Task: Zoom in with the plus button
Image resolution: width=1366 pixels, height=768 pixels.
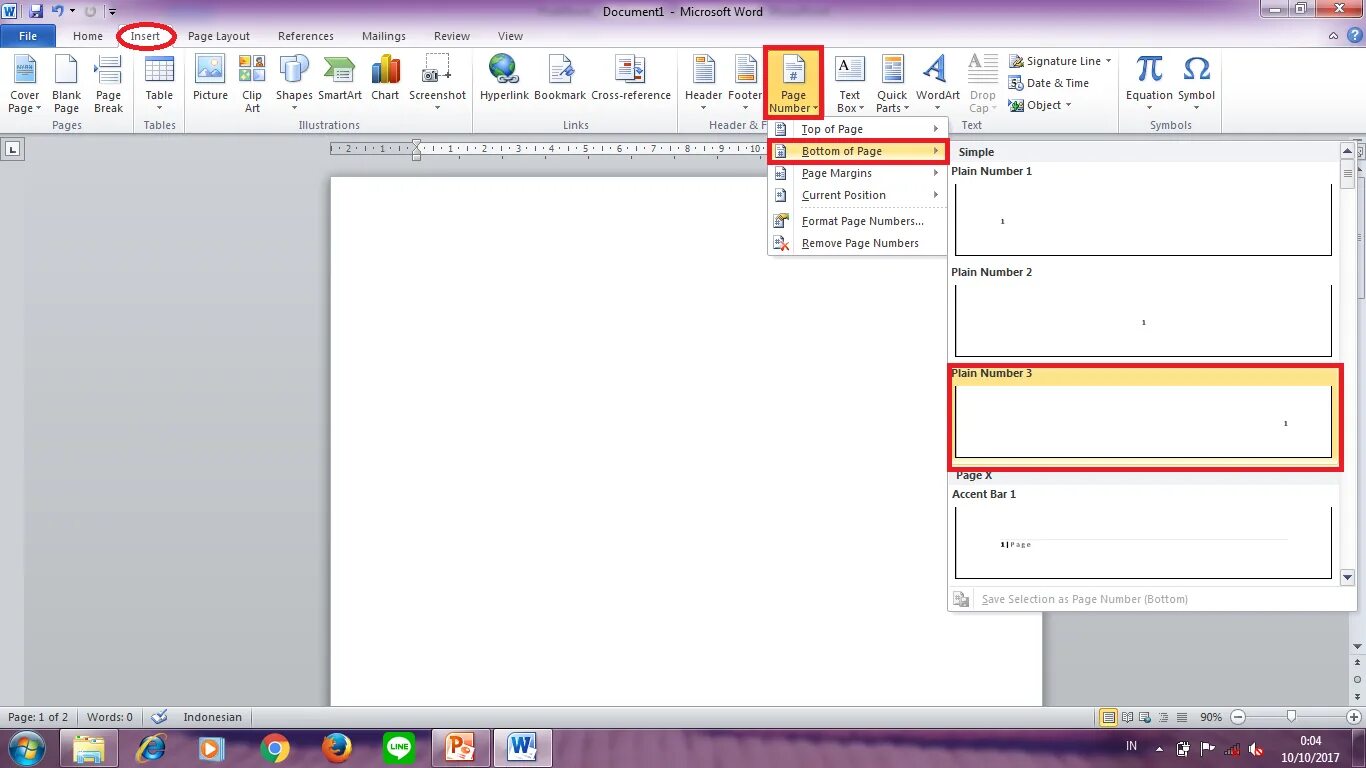Action: (1353, 717)
